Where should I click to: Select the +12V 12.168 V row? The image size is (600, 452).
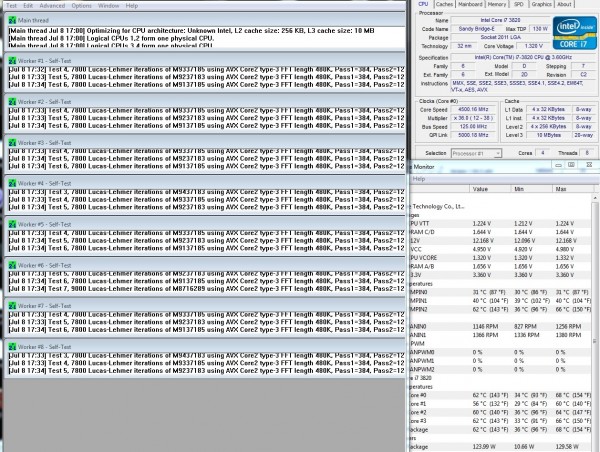click(x=501, y=241)
